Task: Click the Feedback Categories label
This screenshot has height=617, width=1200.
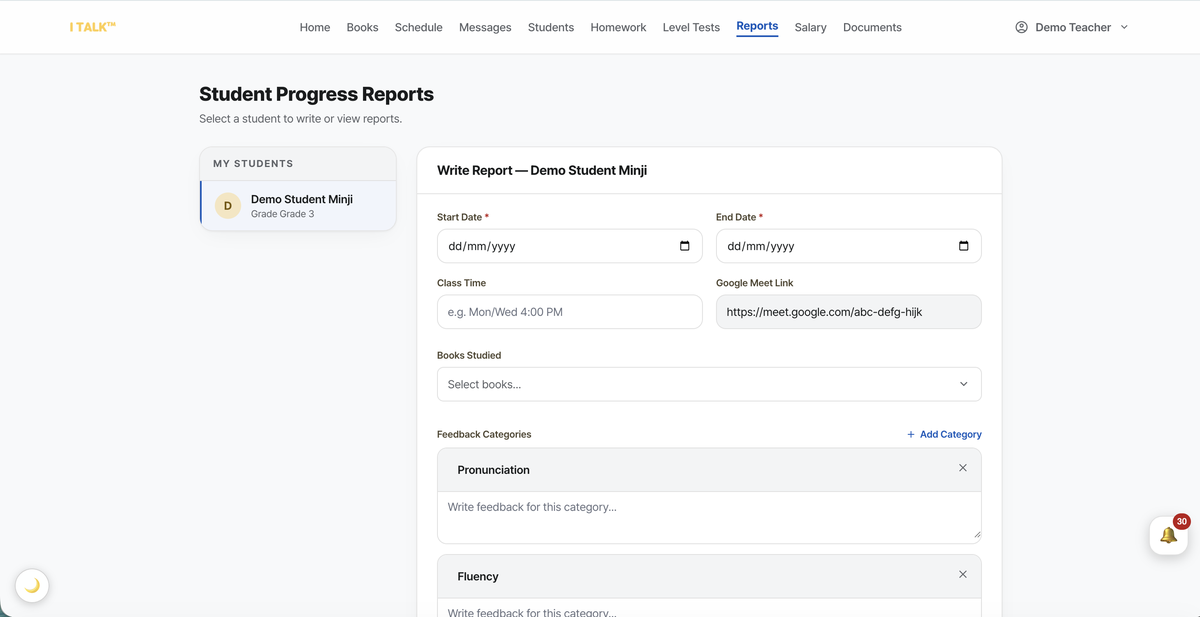Action: click(x=484, y=434)
